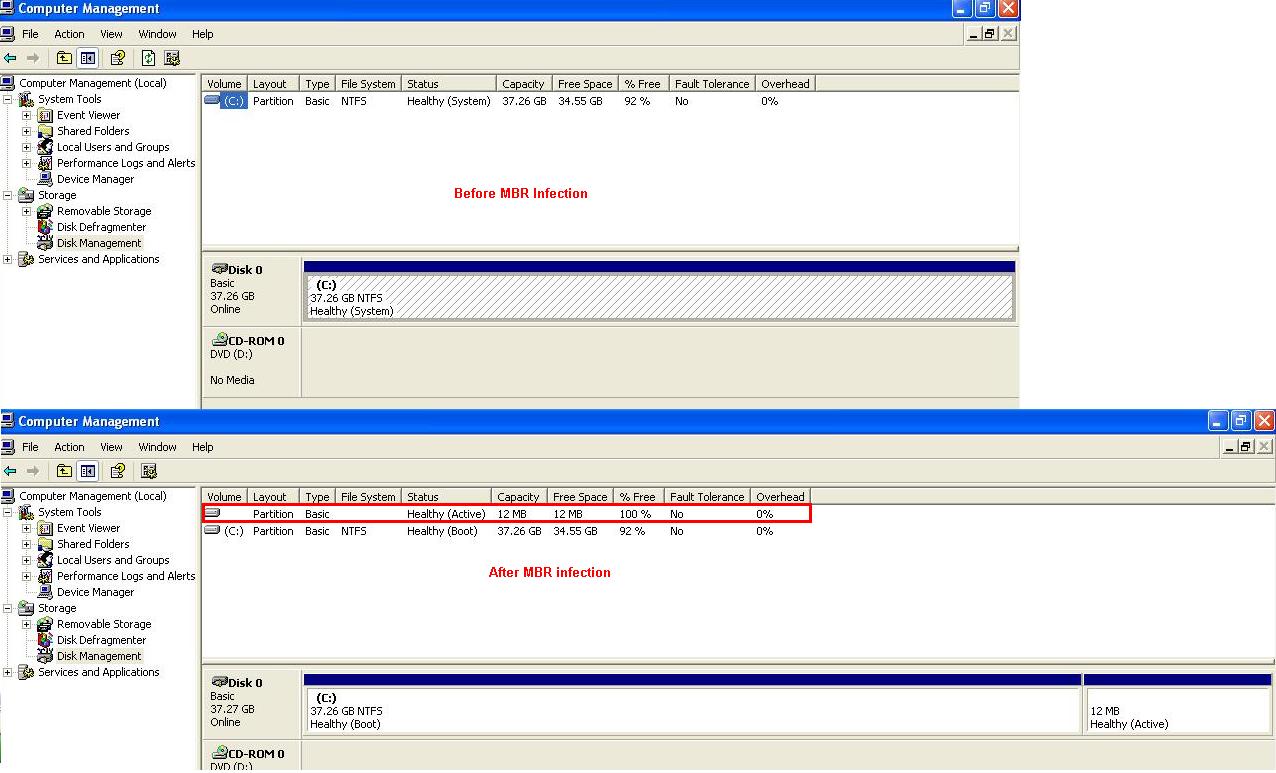Open Device Manager in top window tree
This screenshot has height=773, width=1276.
95,179
